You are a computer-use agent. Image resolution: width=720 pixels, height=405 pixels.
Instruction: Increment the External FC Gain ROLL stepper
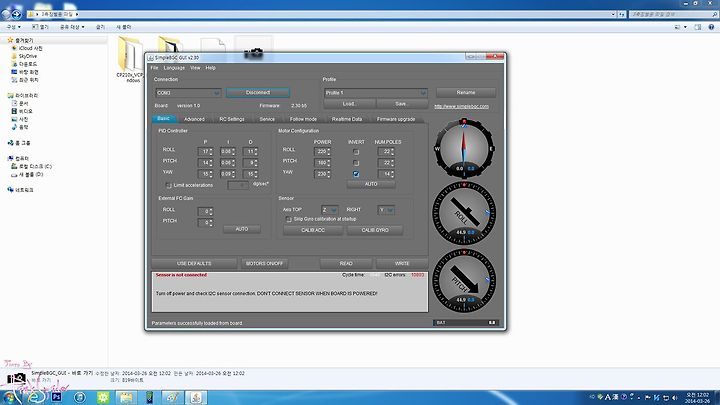pos(211,210)
